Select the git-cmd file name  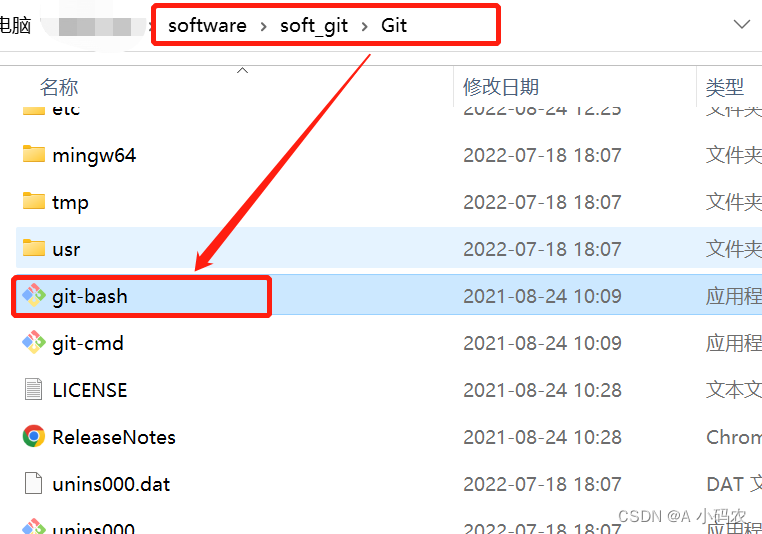(88, 344)
